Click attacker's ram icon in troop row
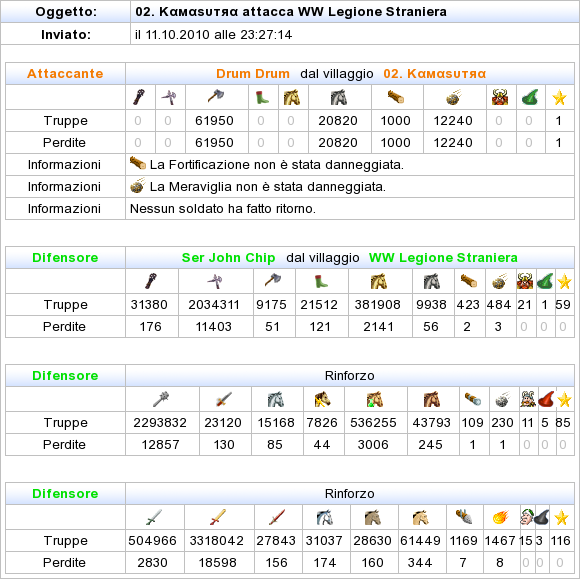This screenshot has width=580, height=579. click(396, 97)
